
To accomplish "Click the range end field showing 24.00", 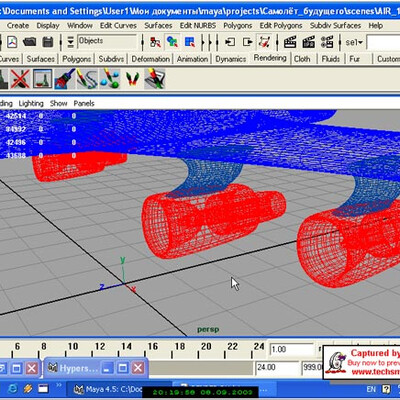I will [277, 368].
